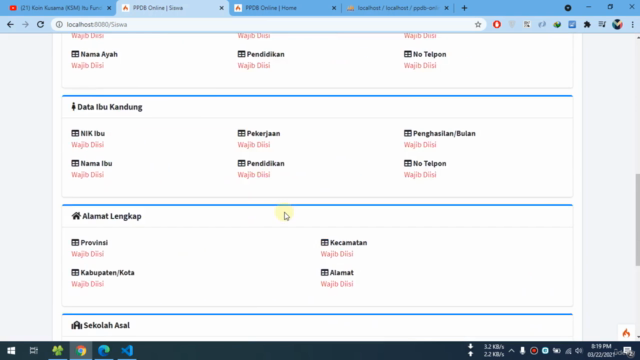Viewport: 640px width, 360px height.
Task: Click Wajib Diisi under Nama Ibu
Action: point(88,175)
